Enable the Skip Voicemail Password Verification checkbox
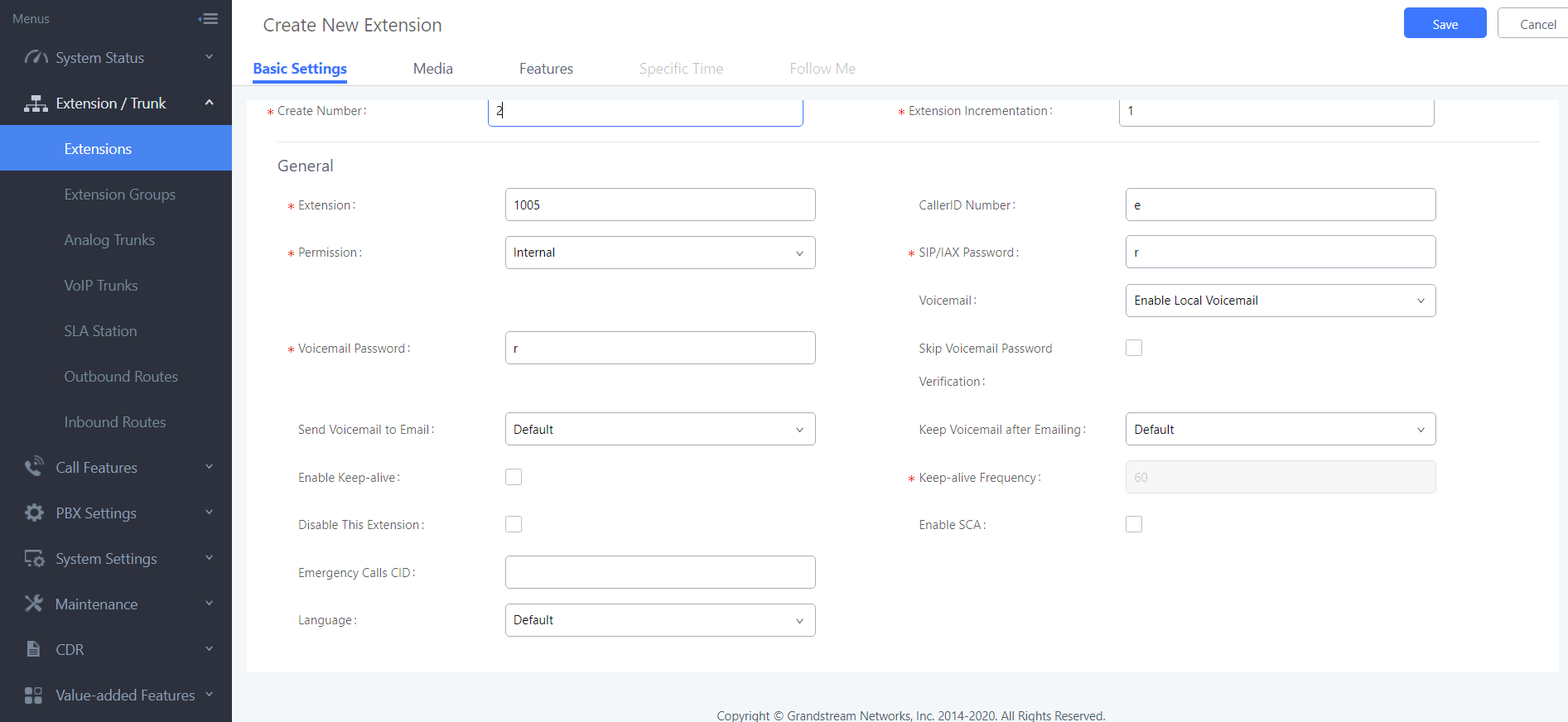1568x722 pixels. 1133,348
